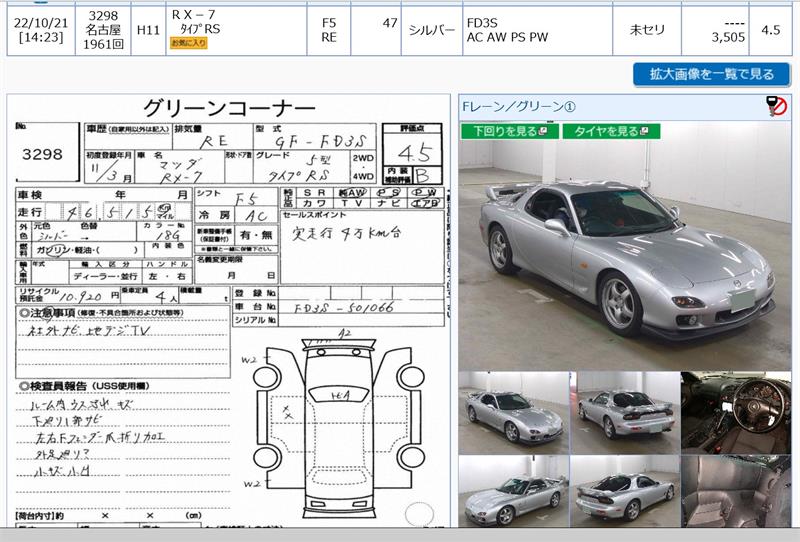Click the セールスポイント handwritten note
The width and height of the screenshot is (800, 542).
(x=346, y=233)
